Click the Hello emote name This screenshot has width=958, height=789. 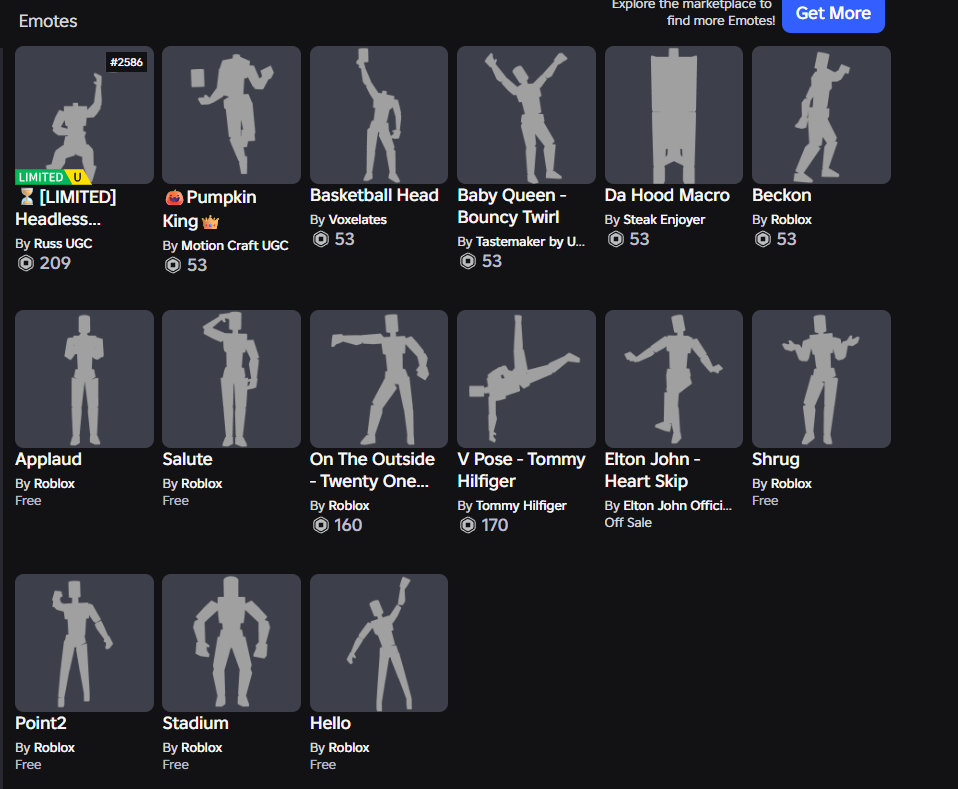[331, 723]
